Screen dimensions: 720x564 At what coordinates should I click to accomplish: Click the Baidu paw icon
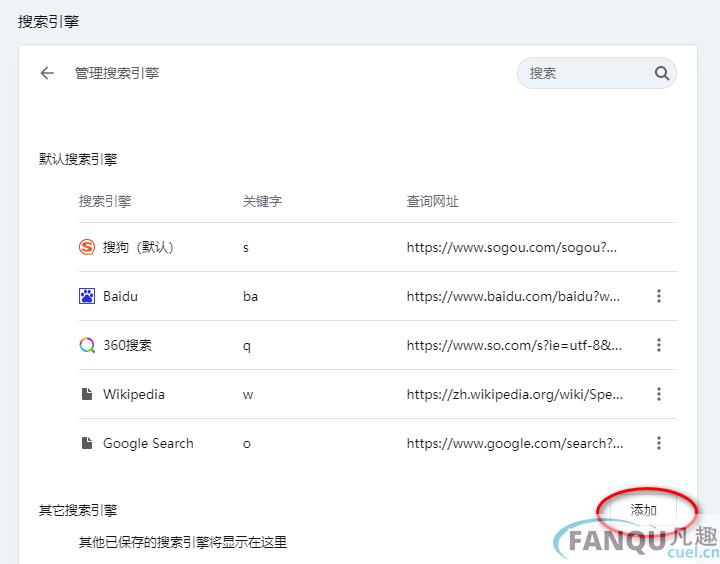coord(87,296)
